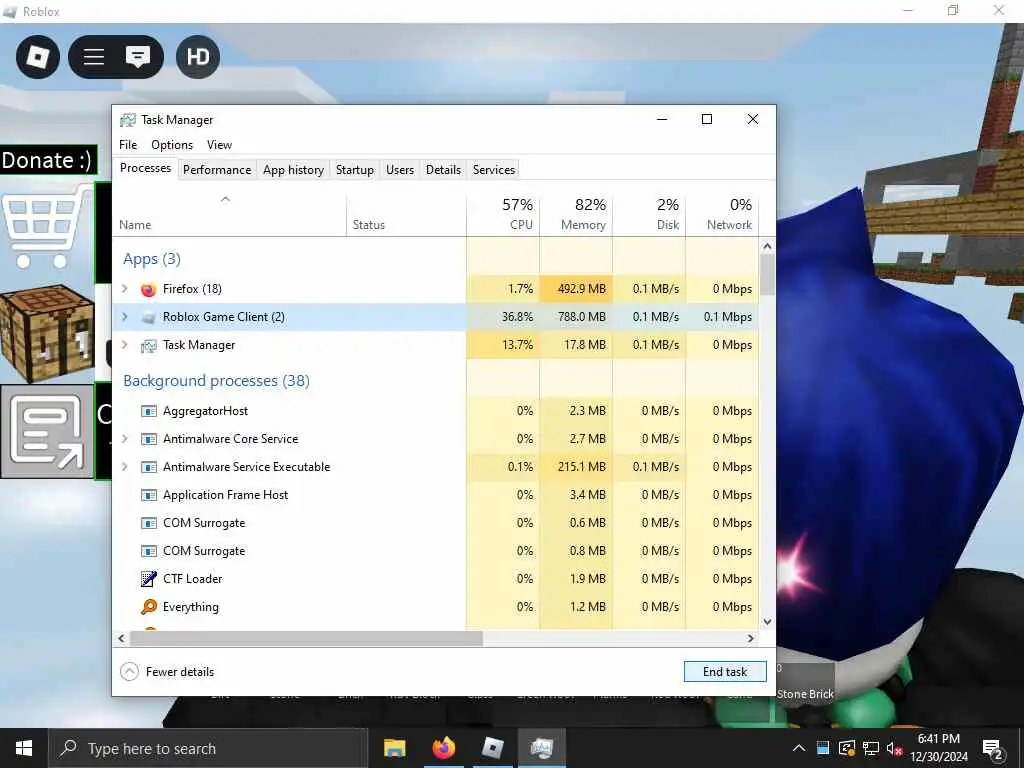Open the Roblox menu logo button
This screenshot has height=768, width=1024.
pos(38,57)
